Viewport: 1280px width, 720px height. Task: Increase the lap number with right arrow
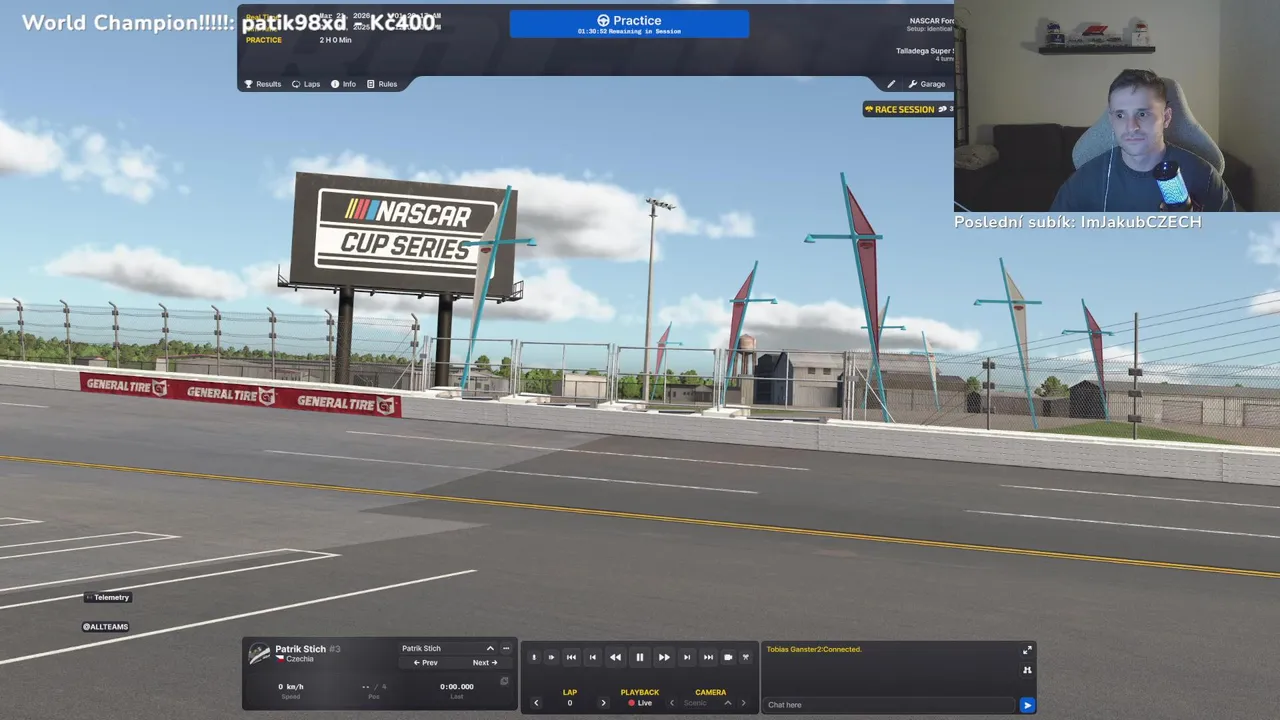pyautogui.click(x=603, y=703)
